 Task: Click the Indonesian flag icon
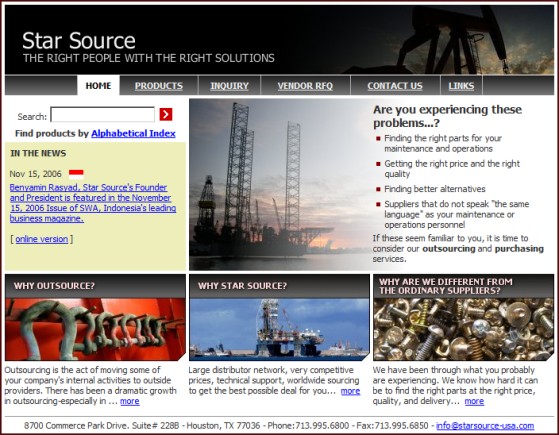tap(76, 174)
